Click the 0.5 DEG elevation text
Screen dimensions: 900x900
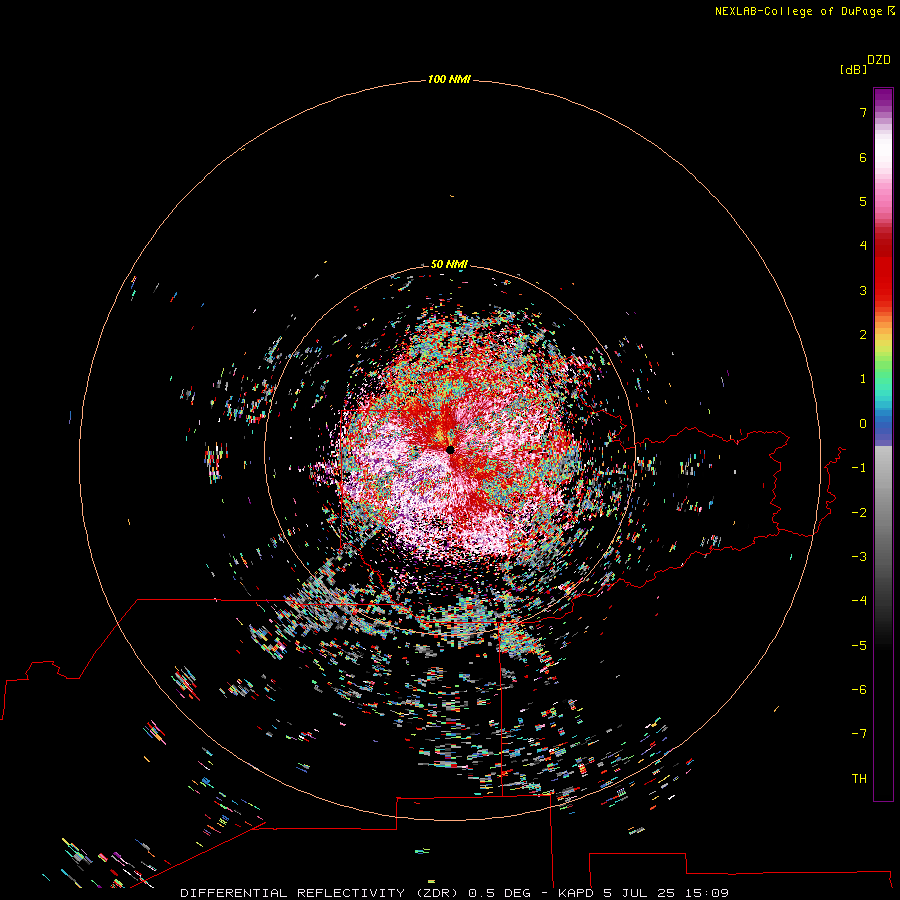coord(499,893)
